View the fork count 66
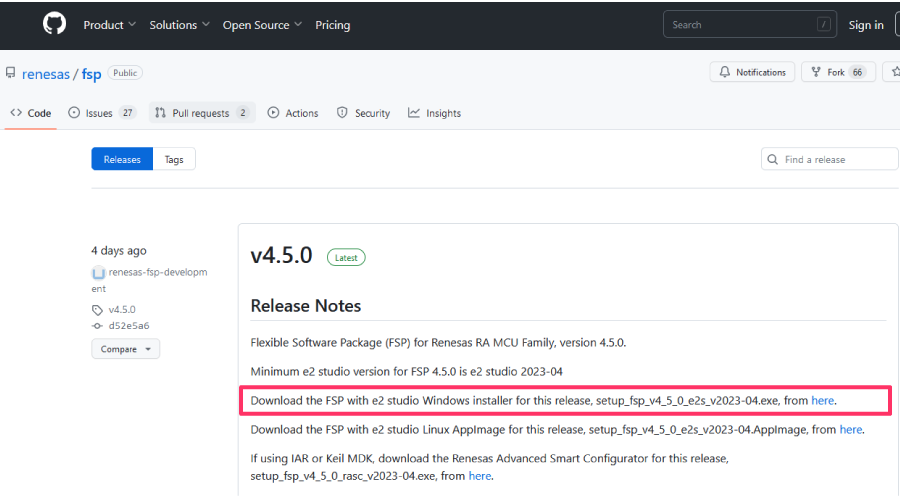 point(857,72)
